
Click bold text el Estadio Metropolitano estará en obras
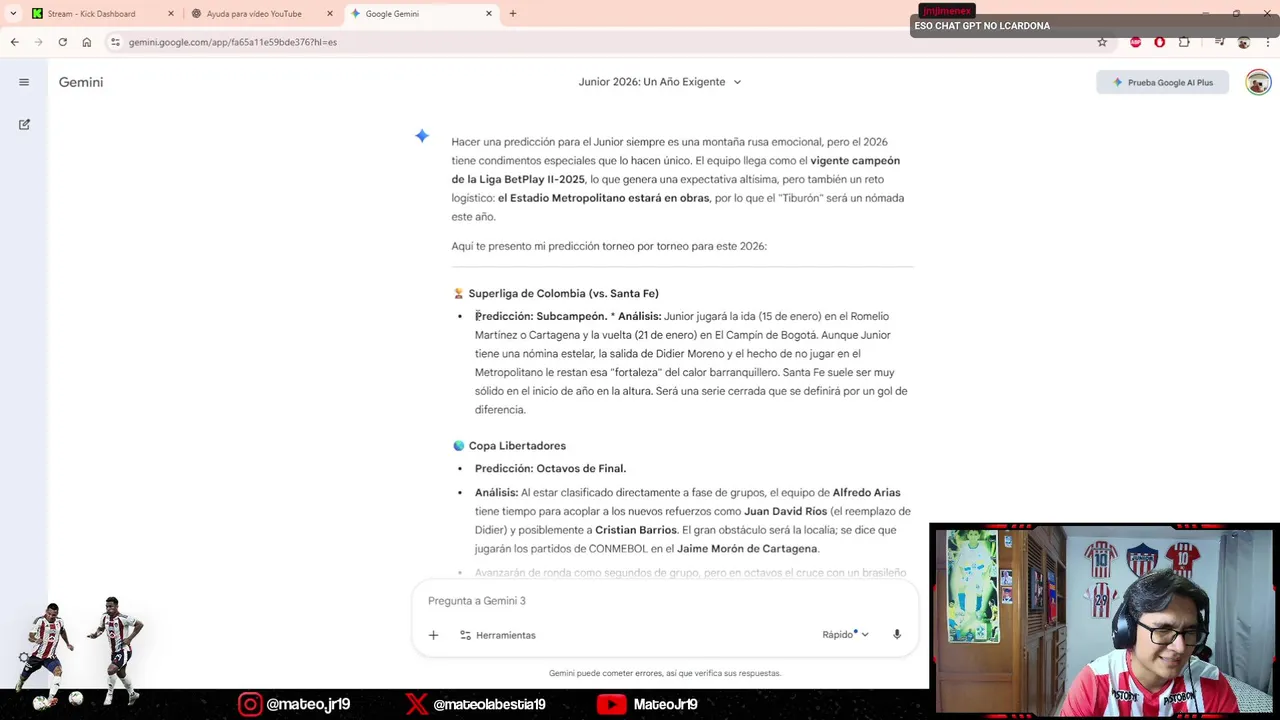604,198
